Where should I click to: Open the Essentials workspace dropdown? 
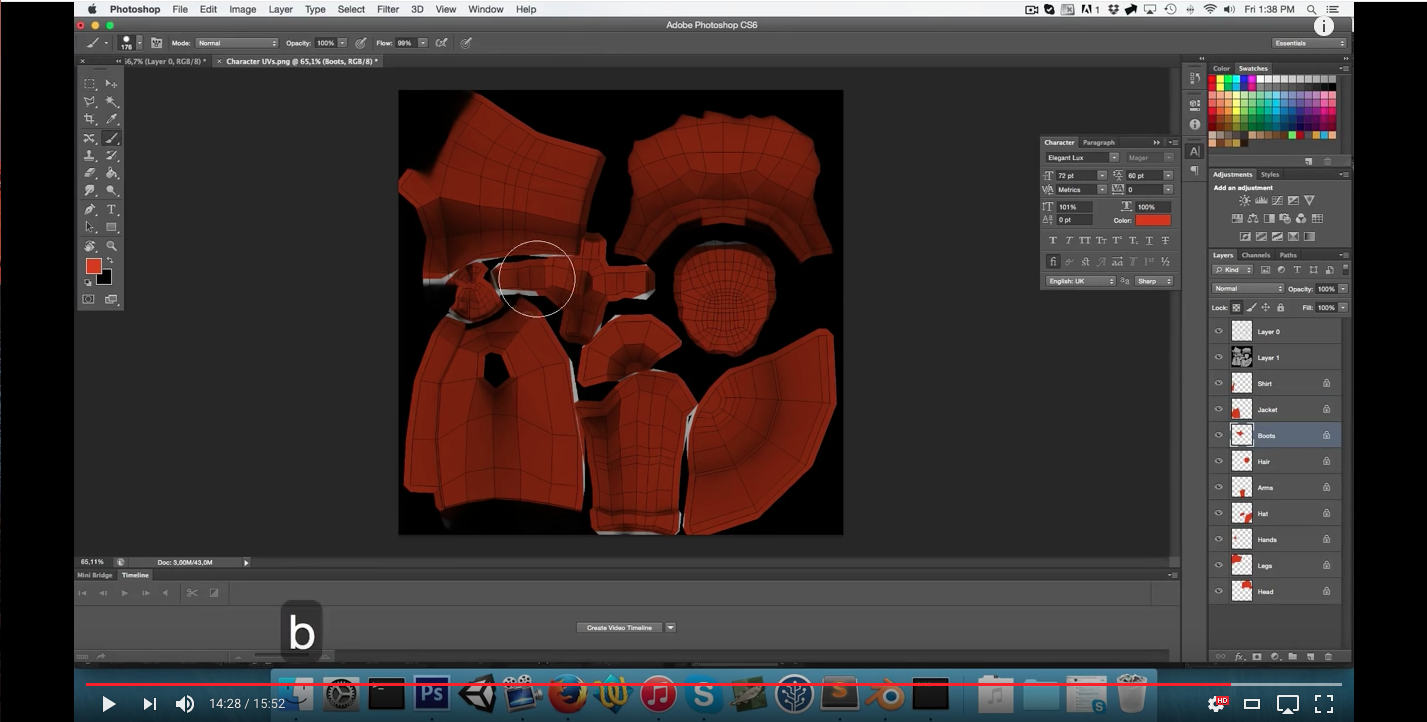point(1309,43)
